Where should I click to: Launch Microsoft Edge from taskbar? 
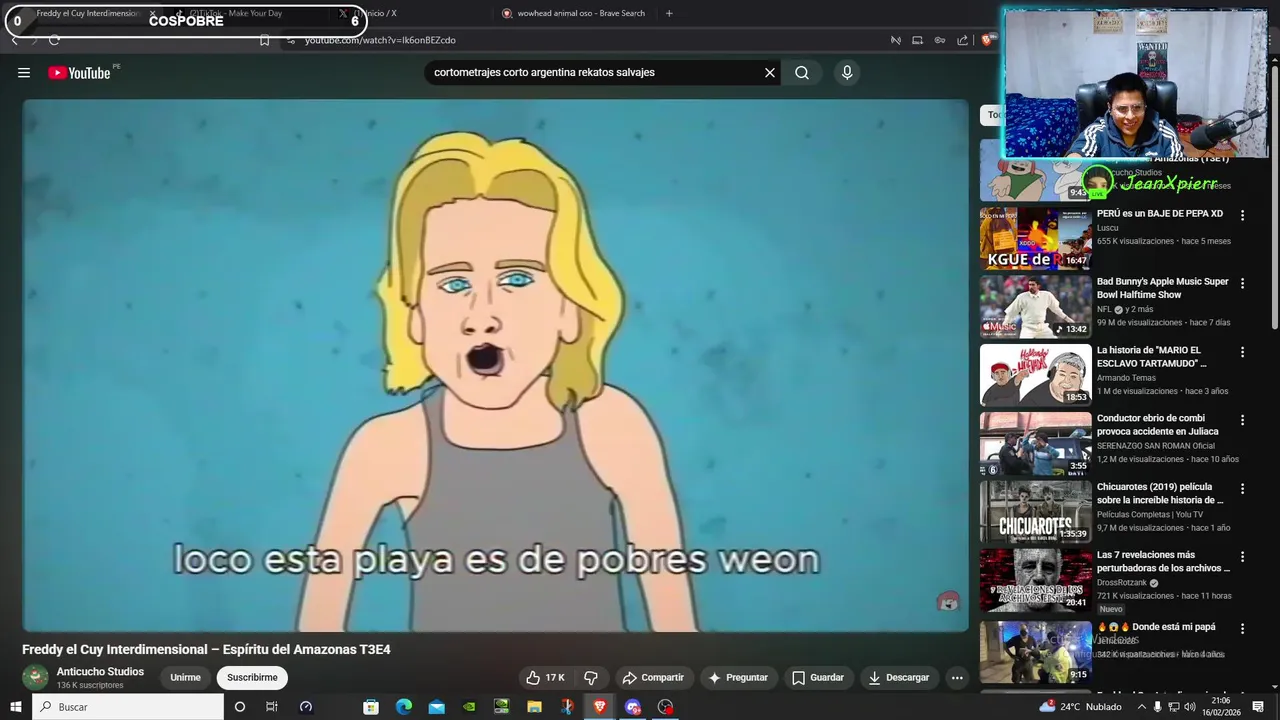tap(404, 707)
